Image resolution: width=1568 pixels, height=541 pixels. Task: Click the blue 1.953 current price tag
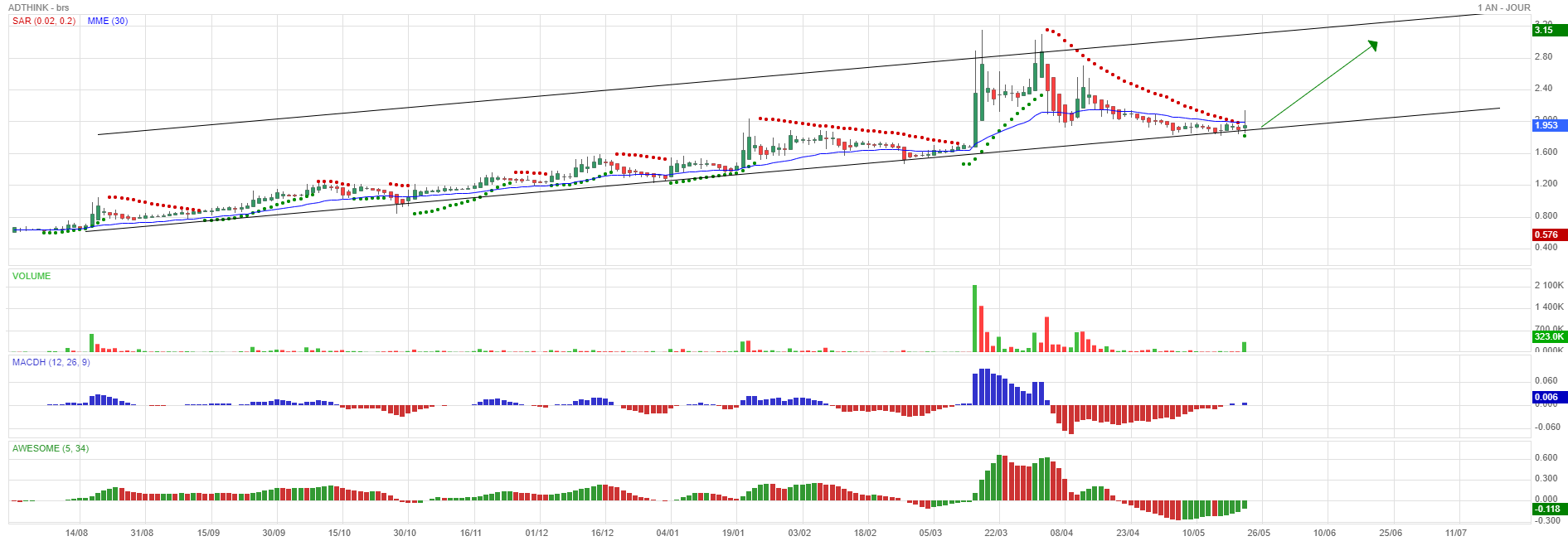pyautogui.click(x=1550, y=125)
